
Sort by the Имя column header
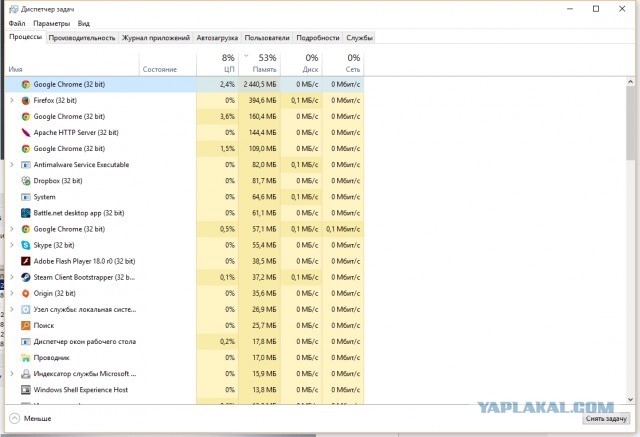point(72,64)
